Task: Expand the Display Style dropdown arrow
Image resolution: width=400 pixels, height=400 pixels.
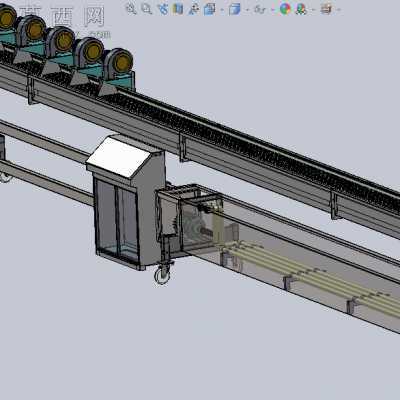Action: 247,10
